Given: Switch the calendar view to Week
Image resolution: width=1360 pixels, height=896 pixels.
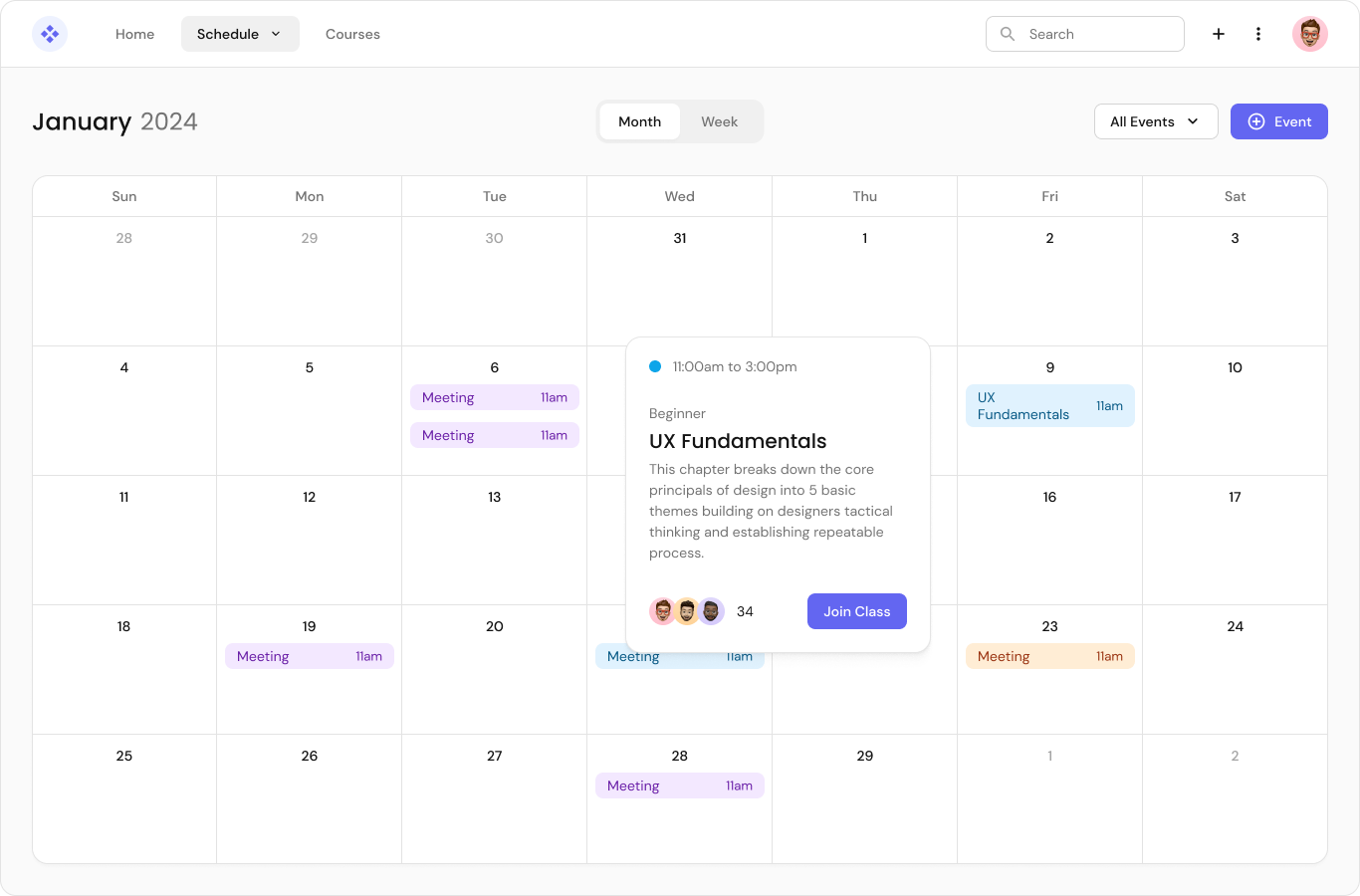Looking at the screenshot, I should (x=719, y=120).
